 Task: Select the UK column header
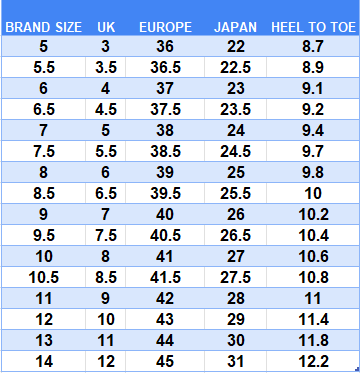106,27
